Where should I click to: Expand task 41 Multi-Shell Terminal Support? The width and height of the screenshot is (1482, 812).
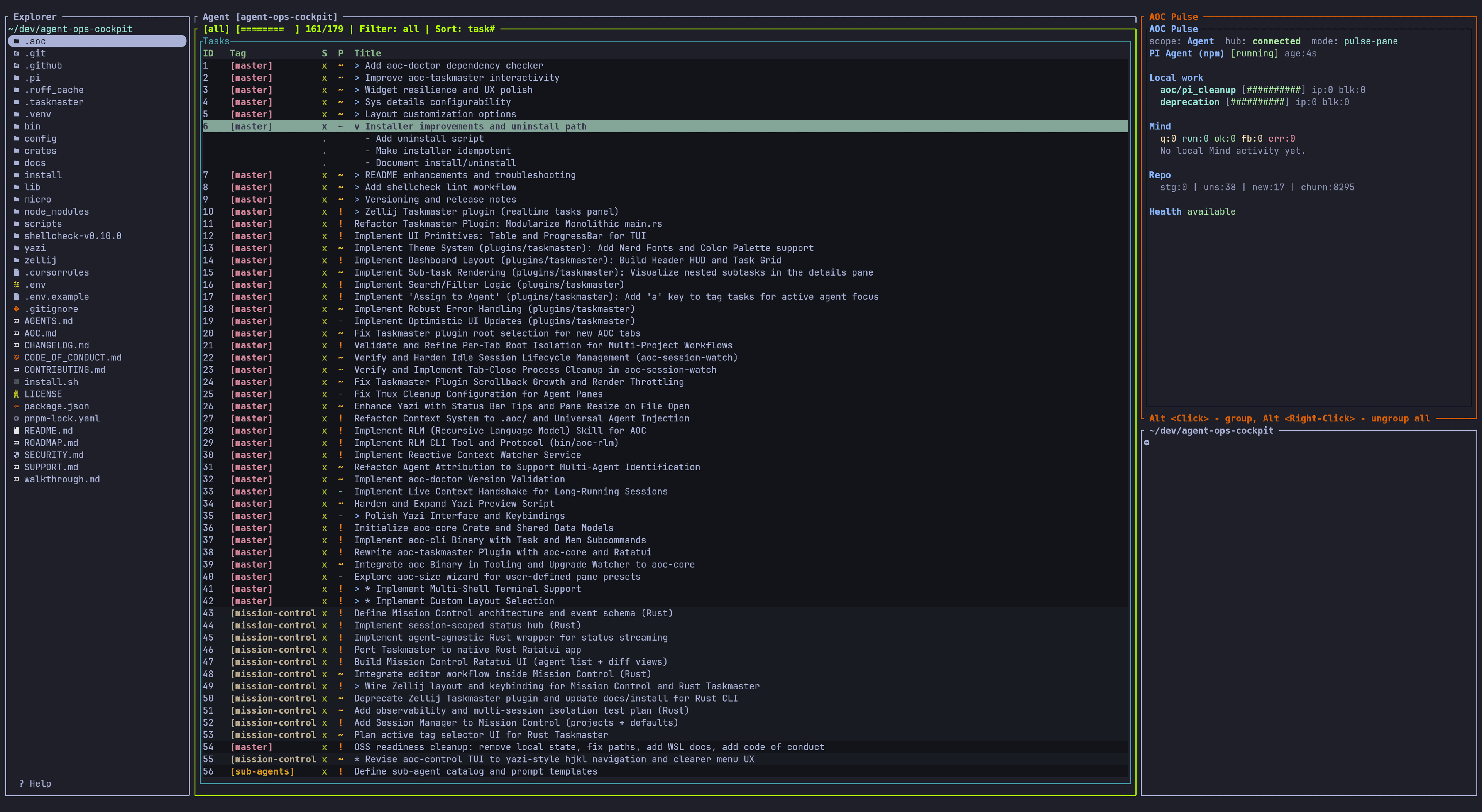click(x=357, y=589)
